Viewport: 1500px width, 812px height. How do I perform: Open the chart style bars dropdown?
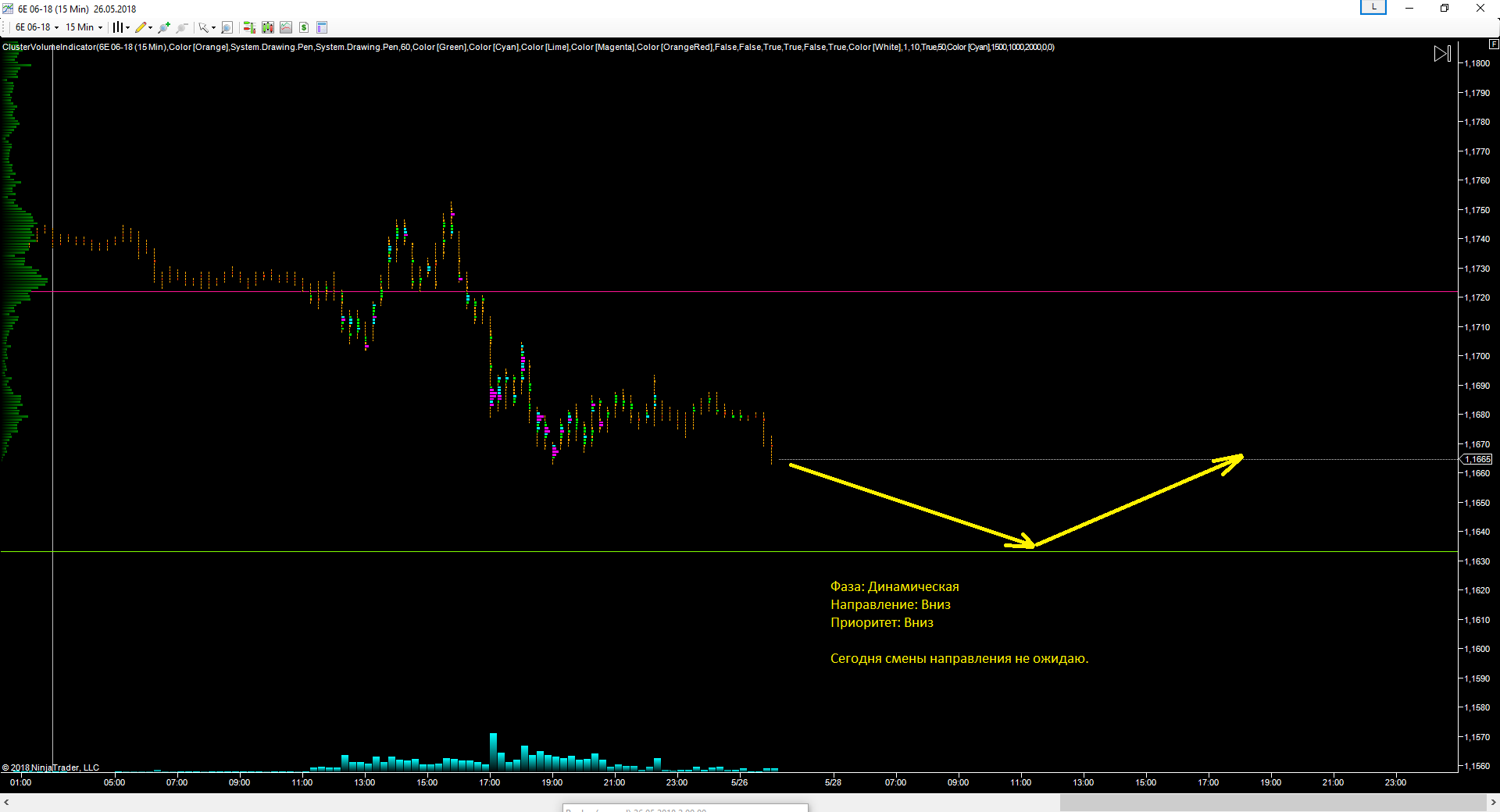click(120, 27)
